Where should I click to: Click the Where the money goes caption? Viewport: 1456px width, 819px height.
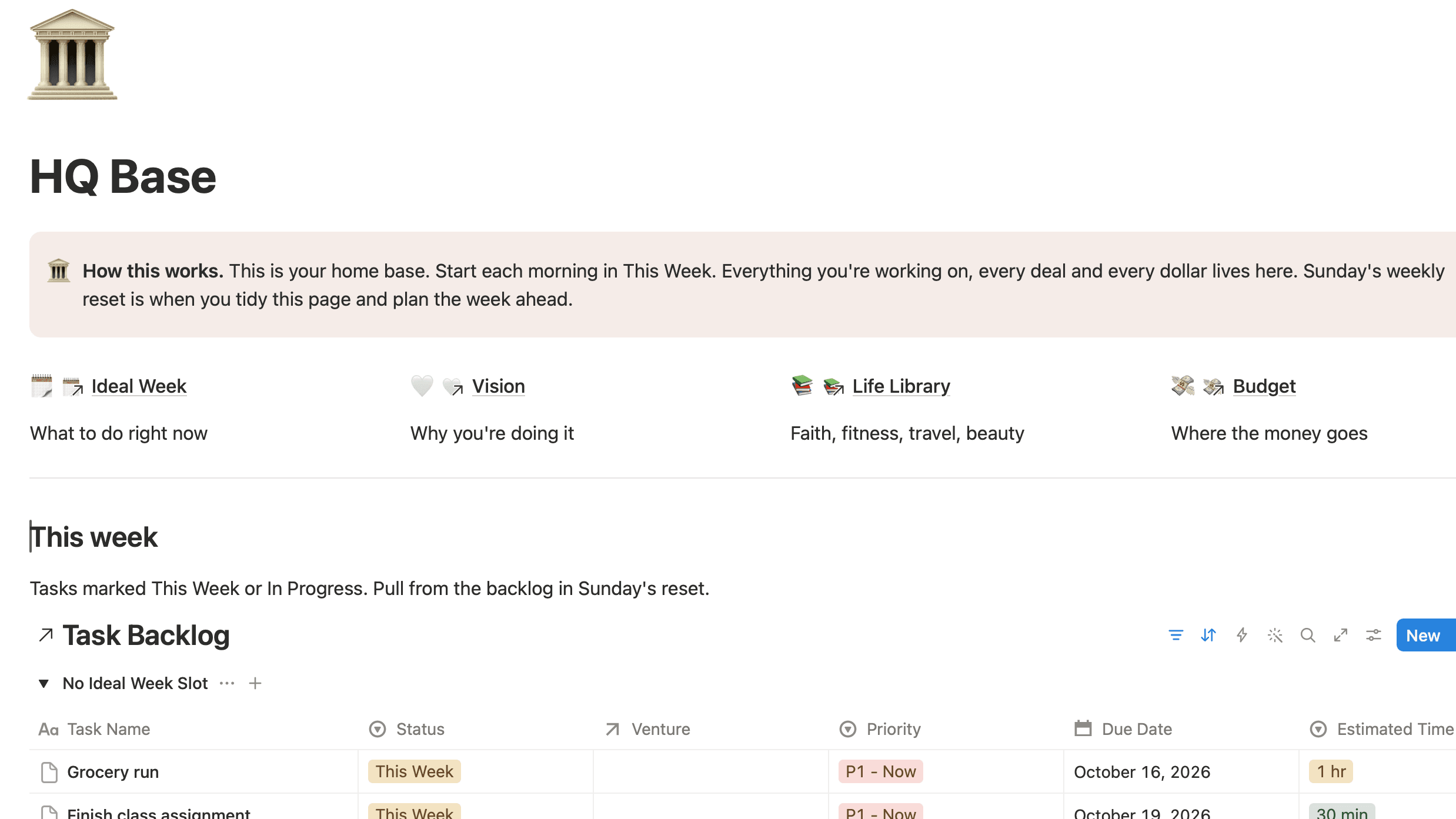(x=1269, y=433)
